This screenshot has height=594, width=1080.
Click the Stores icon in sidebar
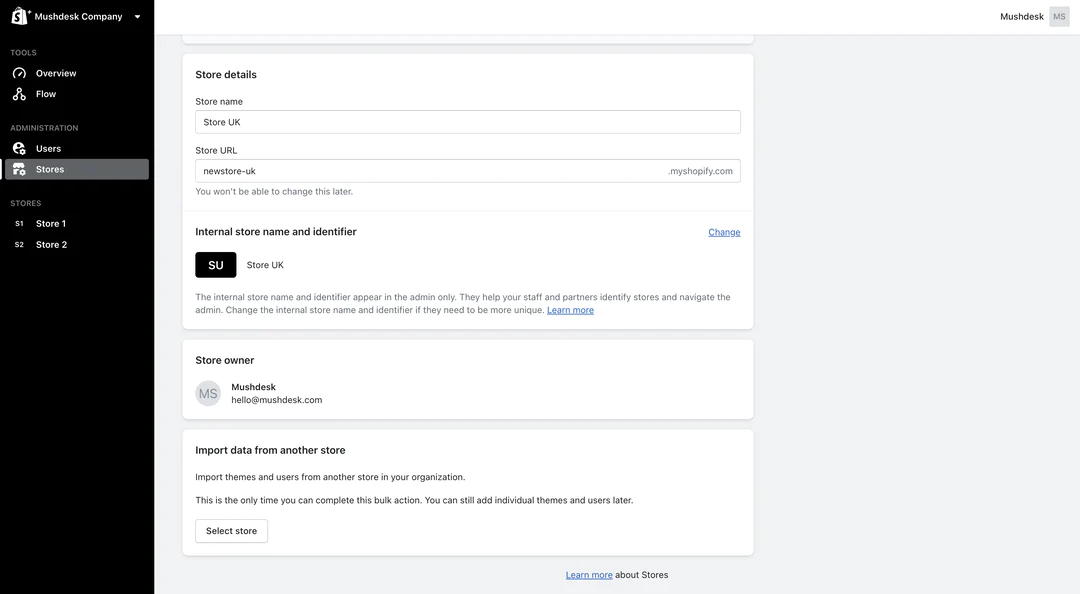coord(19,169)
